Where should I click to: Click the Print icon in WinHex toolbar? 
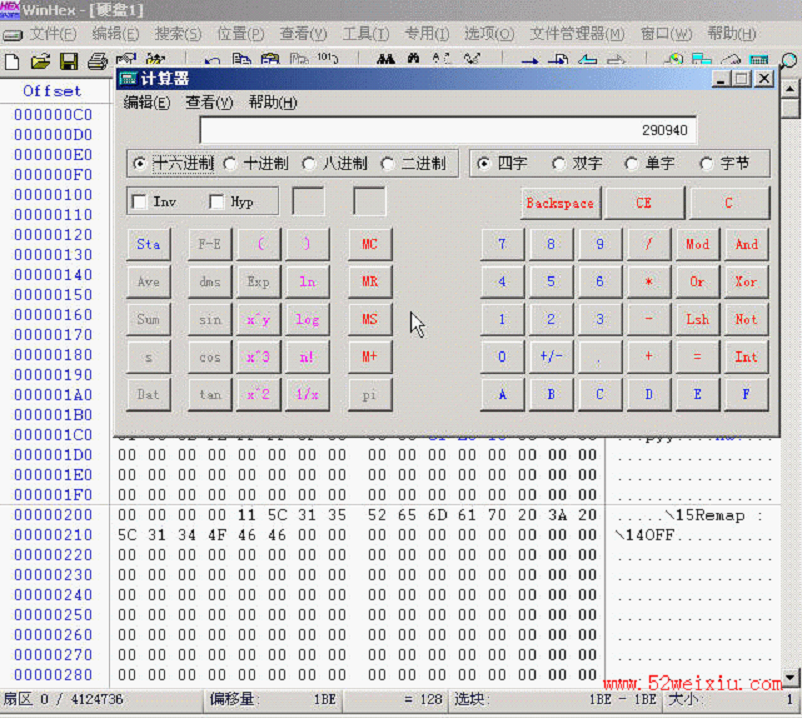point(97,61)
